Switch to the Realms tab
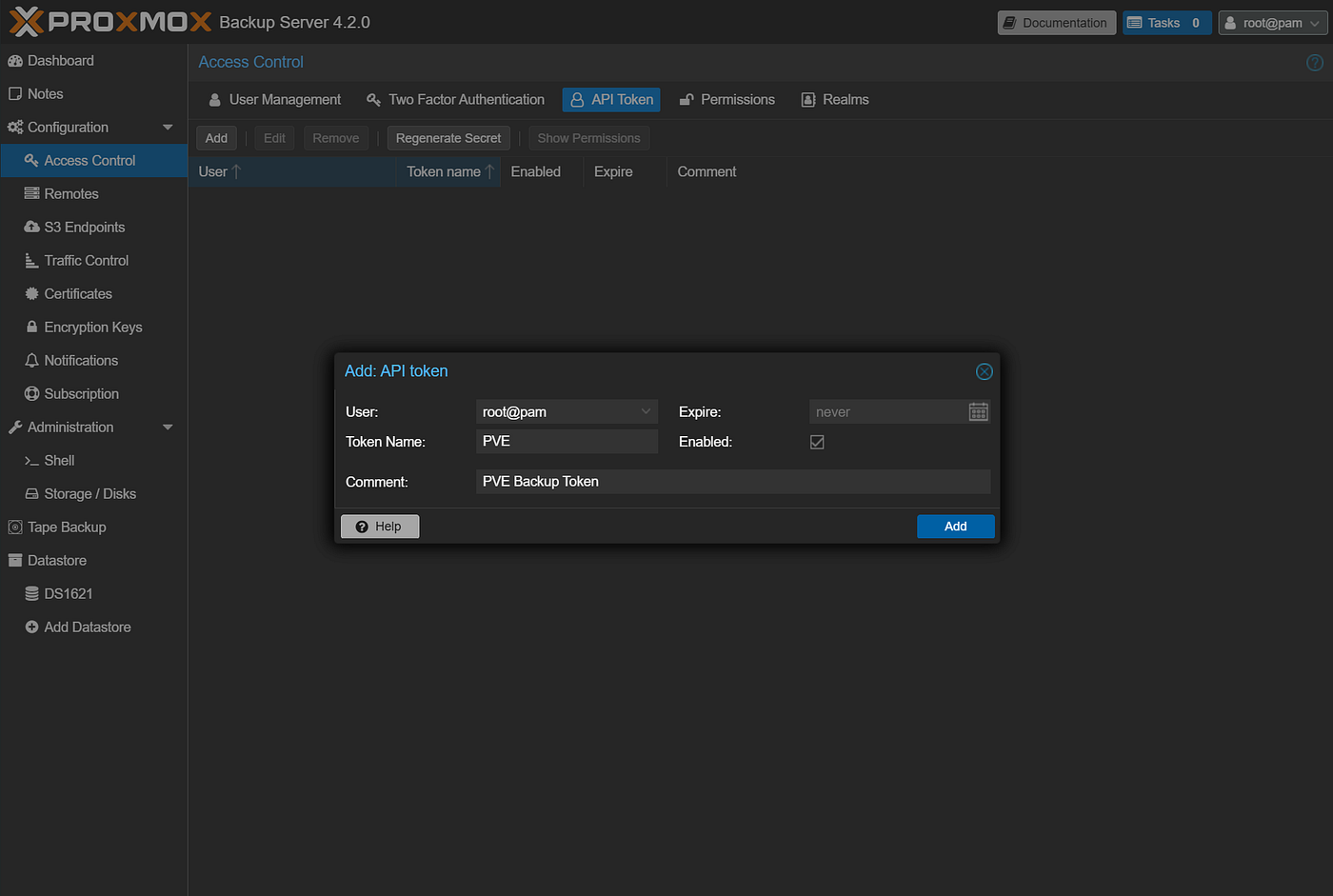1333x896 pixels. [x=835, y=100]
